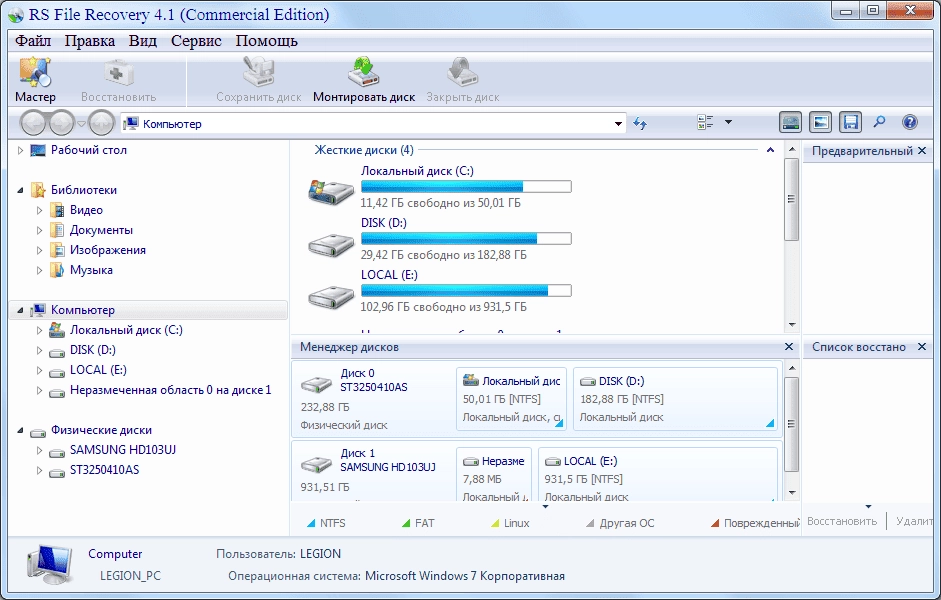Select DISK (D:) partition in disk manager
Viewport: 941px width, 600px height.
tap(675, 399)
